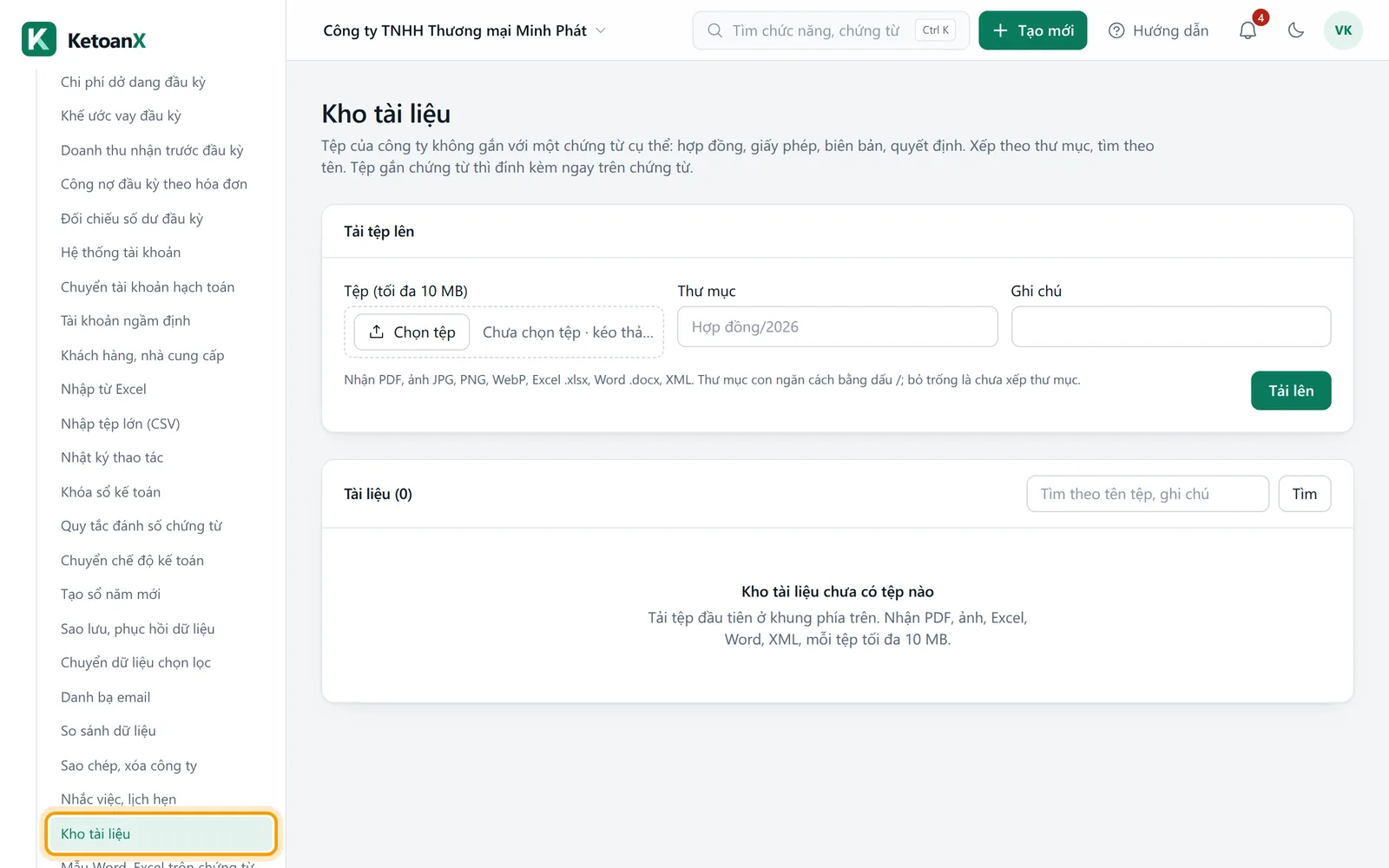Click the Hướng dẫn help icon
Viewport: 1389px width, 868px height.
click(1116, 30)
